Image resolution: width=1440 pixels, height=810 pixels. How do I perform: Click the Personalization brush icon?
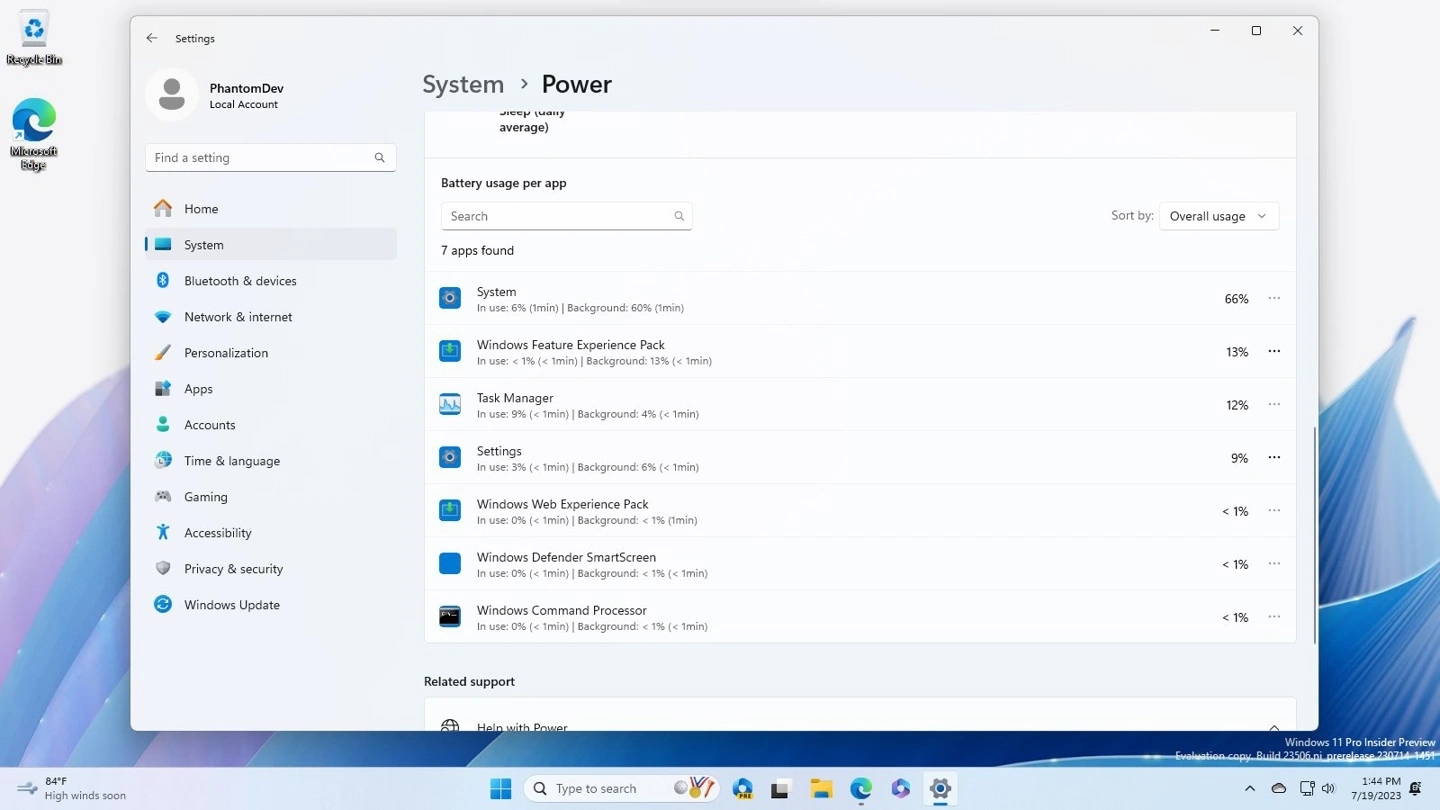click(x=163, y=352)
